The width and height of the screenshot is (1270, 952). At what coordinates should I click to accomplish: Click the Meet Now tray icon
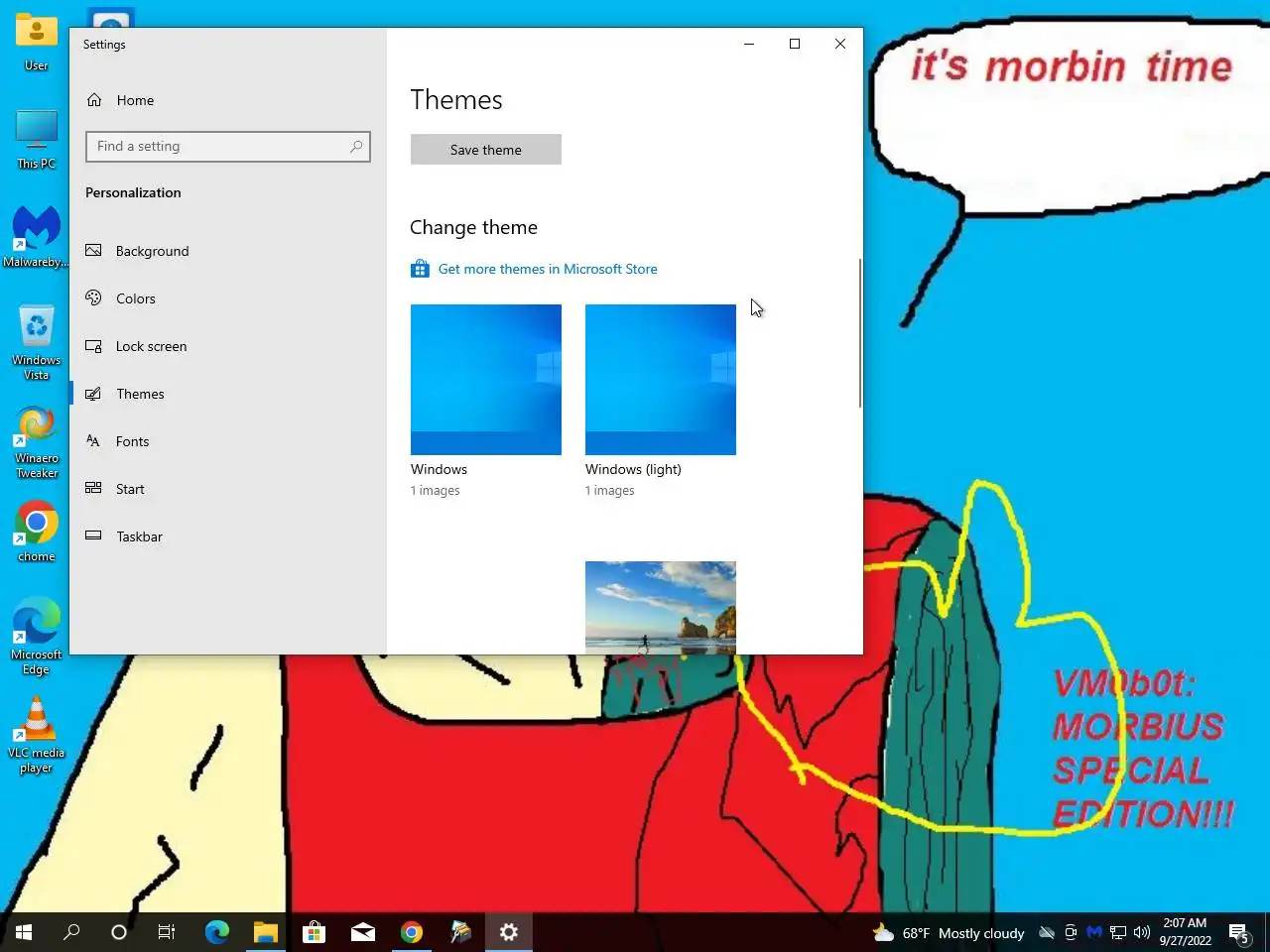1071,932
